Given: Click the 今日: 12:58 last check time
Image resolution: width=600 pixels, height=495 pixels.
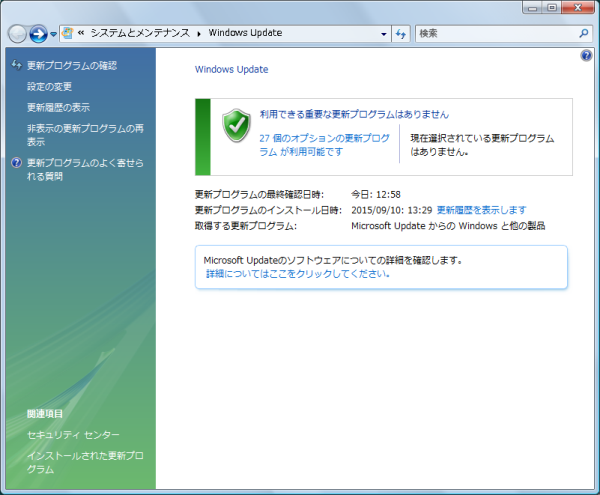Looking at the screenshot, I should (x=376, y=195).
